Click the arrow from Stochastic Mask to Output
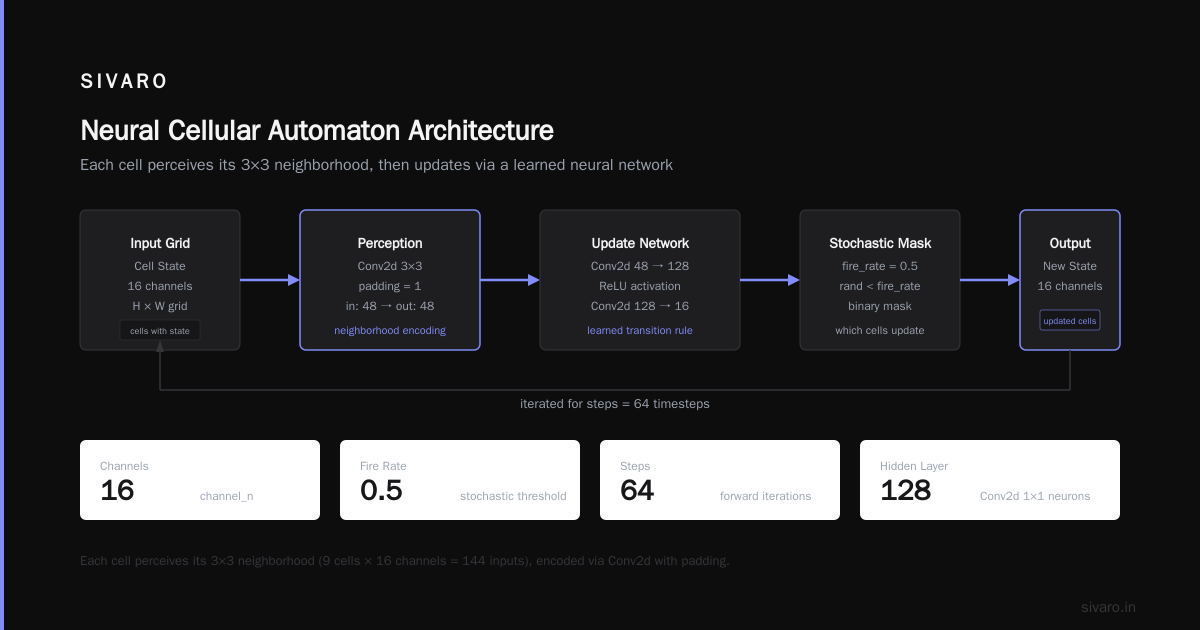Viewport: 1200px width, 630px height. click(x=990, y=280)
